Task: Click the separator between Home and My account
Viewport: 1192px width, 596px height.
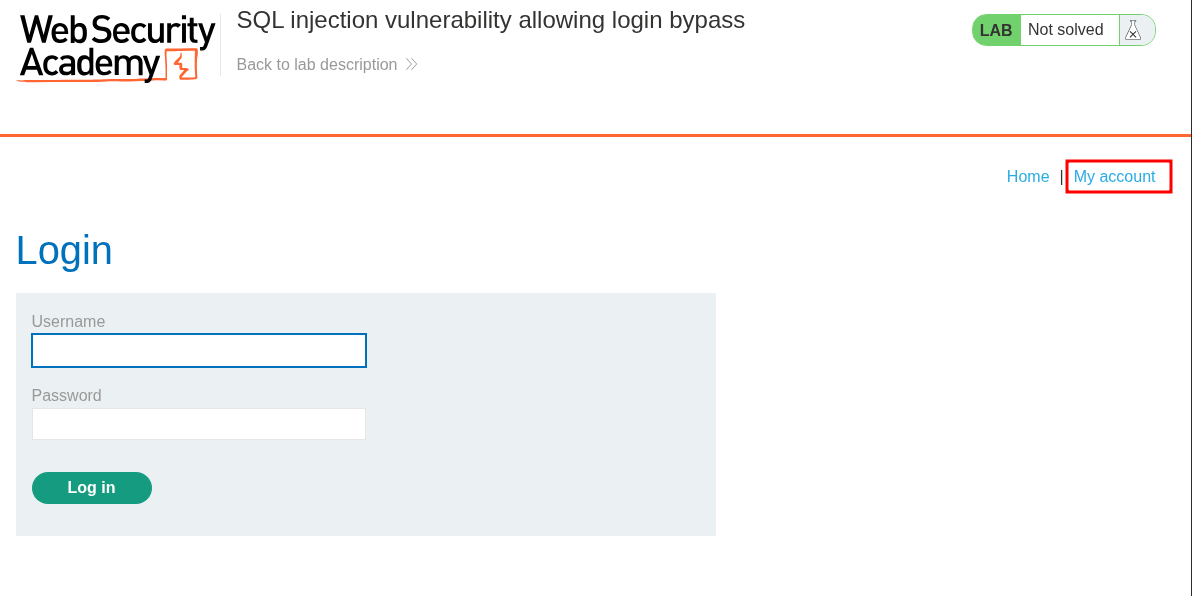Action: 1061,177
